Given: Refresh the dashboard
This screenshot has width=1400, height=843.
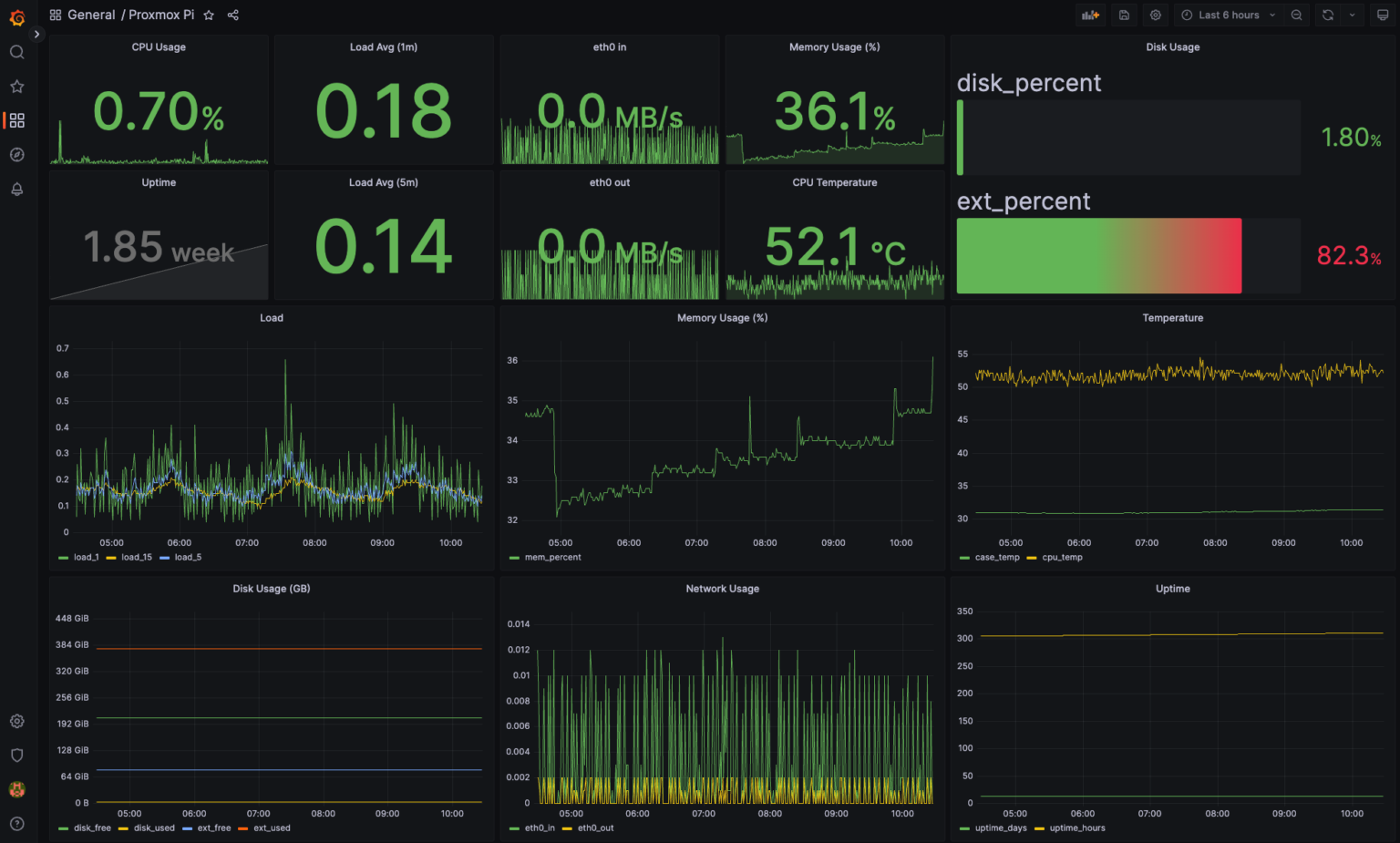Looking at the screenshot, I should click(1328, 15).
